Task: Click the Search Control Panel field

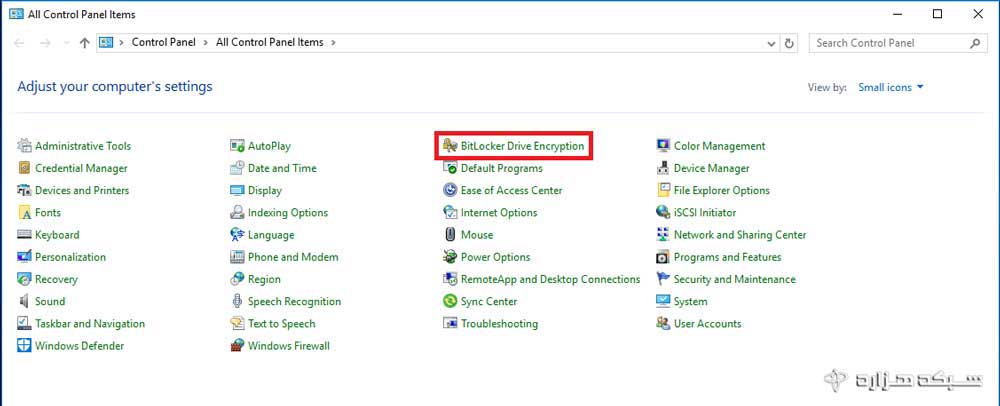Action: tap(898, 43)
